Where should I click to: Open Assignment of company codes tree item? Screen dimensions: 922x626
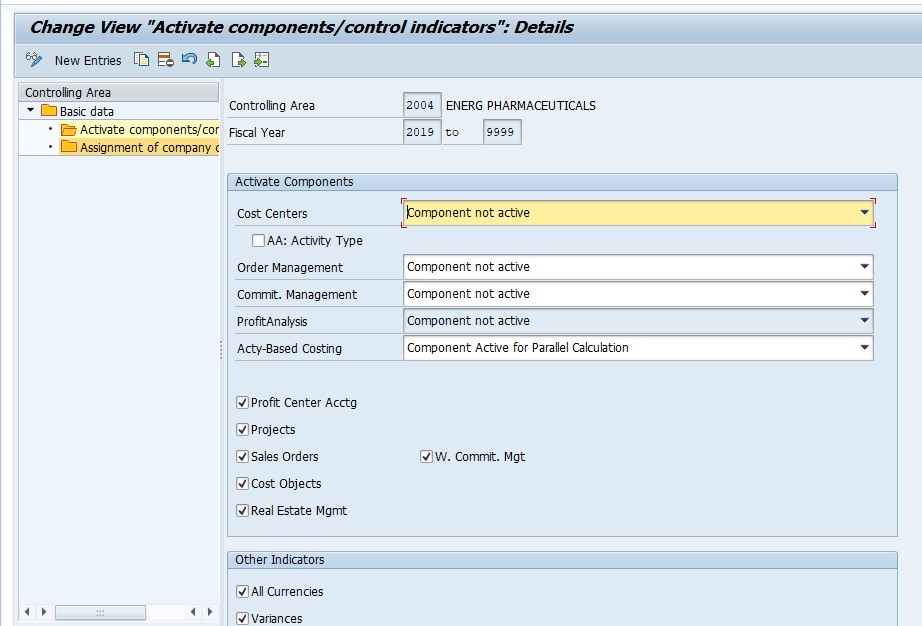tap(140, 147)
